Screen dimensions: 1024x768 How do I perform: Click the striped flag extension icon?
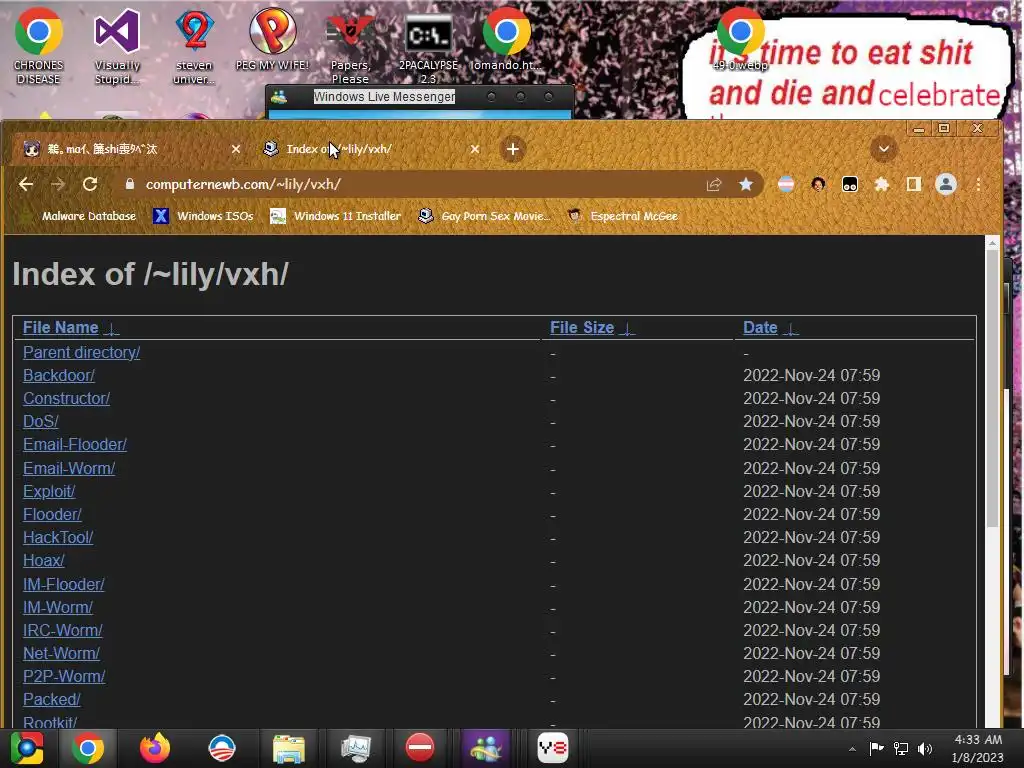786,185
